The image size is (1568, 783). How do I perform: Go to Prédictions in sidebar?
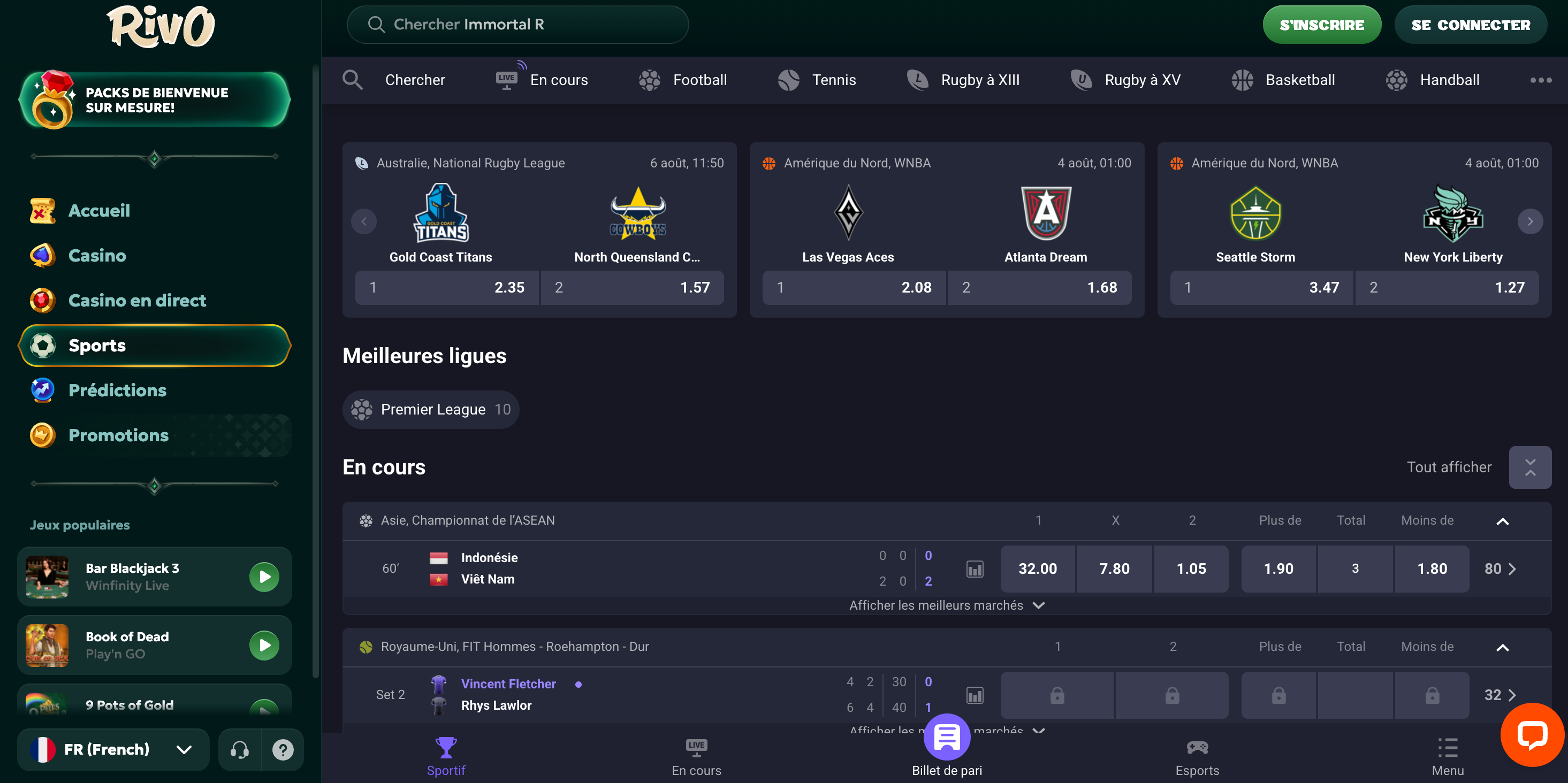(x=155, y=390)
